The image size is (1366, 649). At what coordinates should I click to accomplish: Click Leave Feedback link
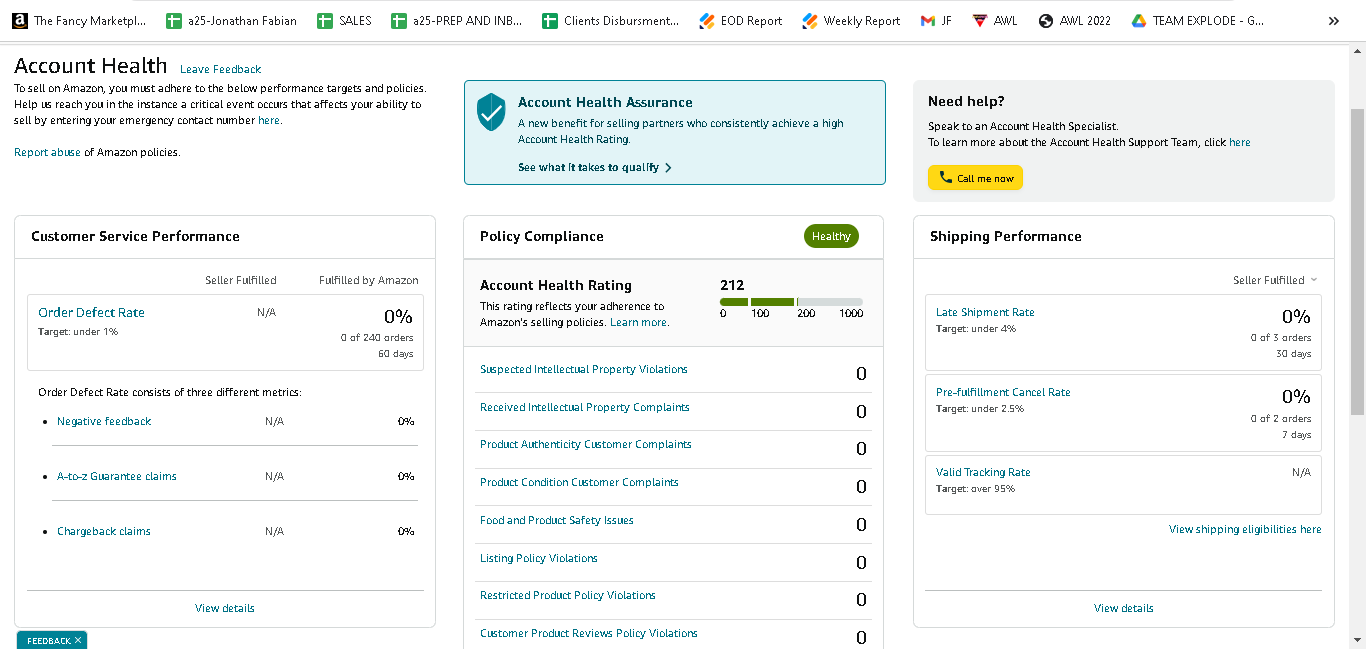pyautogui.click(x=220, y=69)
